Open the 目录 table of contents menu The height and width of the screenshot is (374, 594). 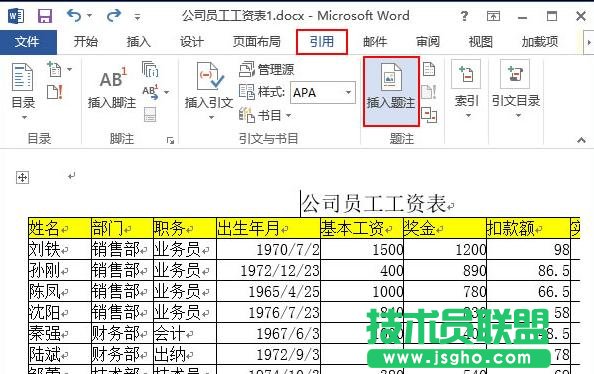23,91
